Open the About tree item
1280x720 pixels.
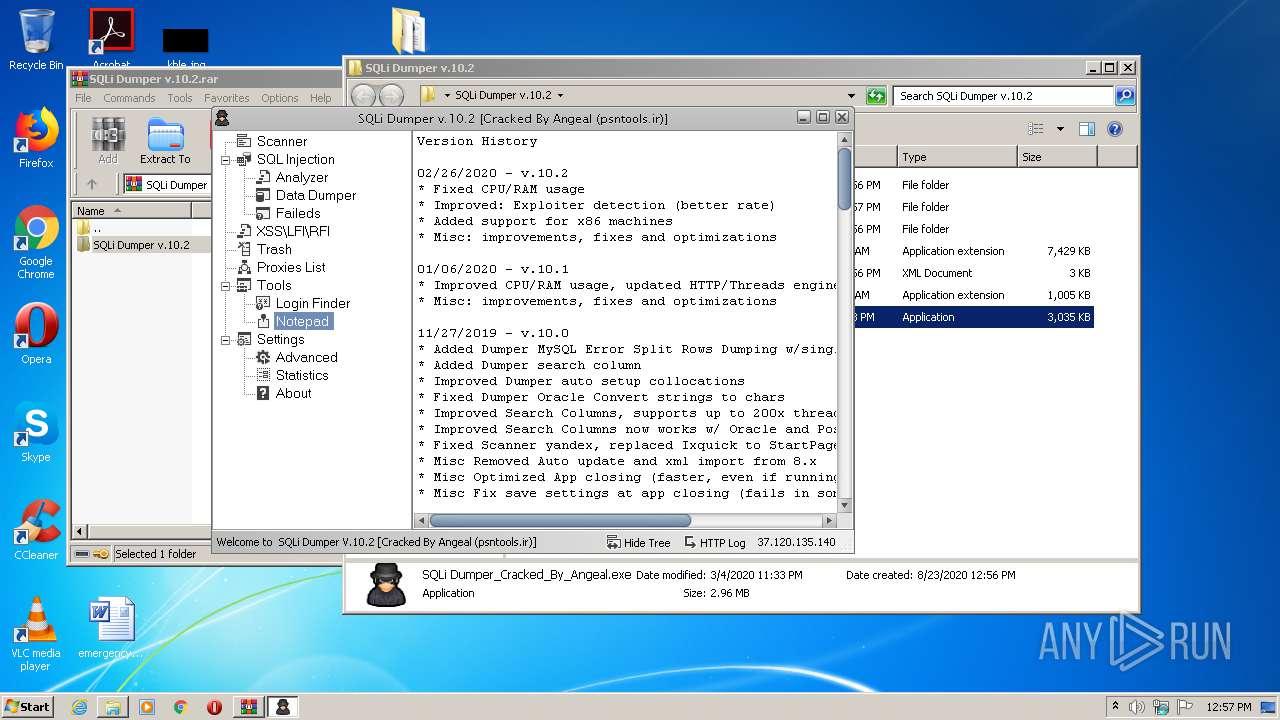point(293,393)
